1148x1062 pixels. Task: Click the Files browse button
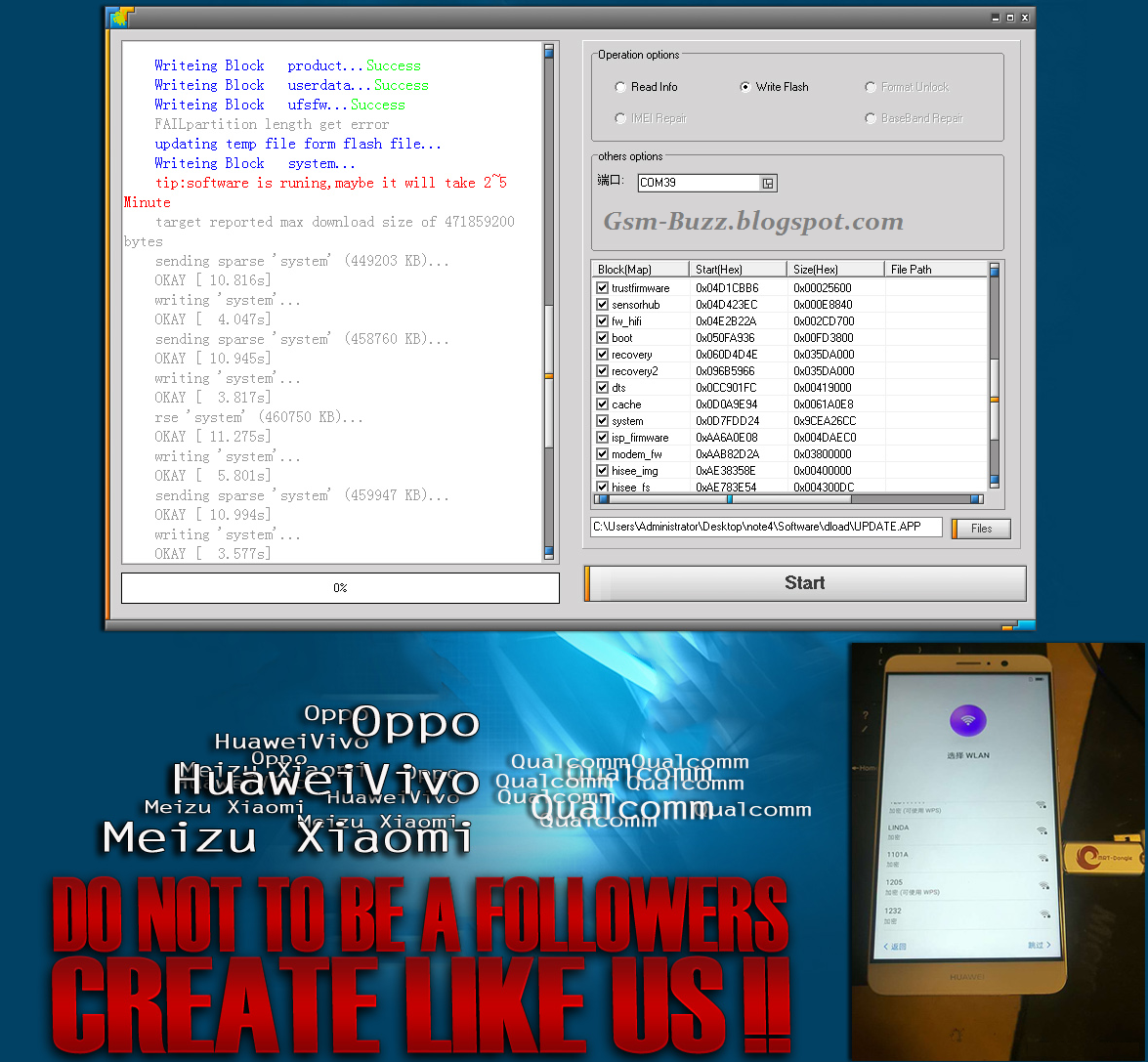(981, 529)
